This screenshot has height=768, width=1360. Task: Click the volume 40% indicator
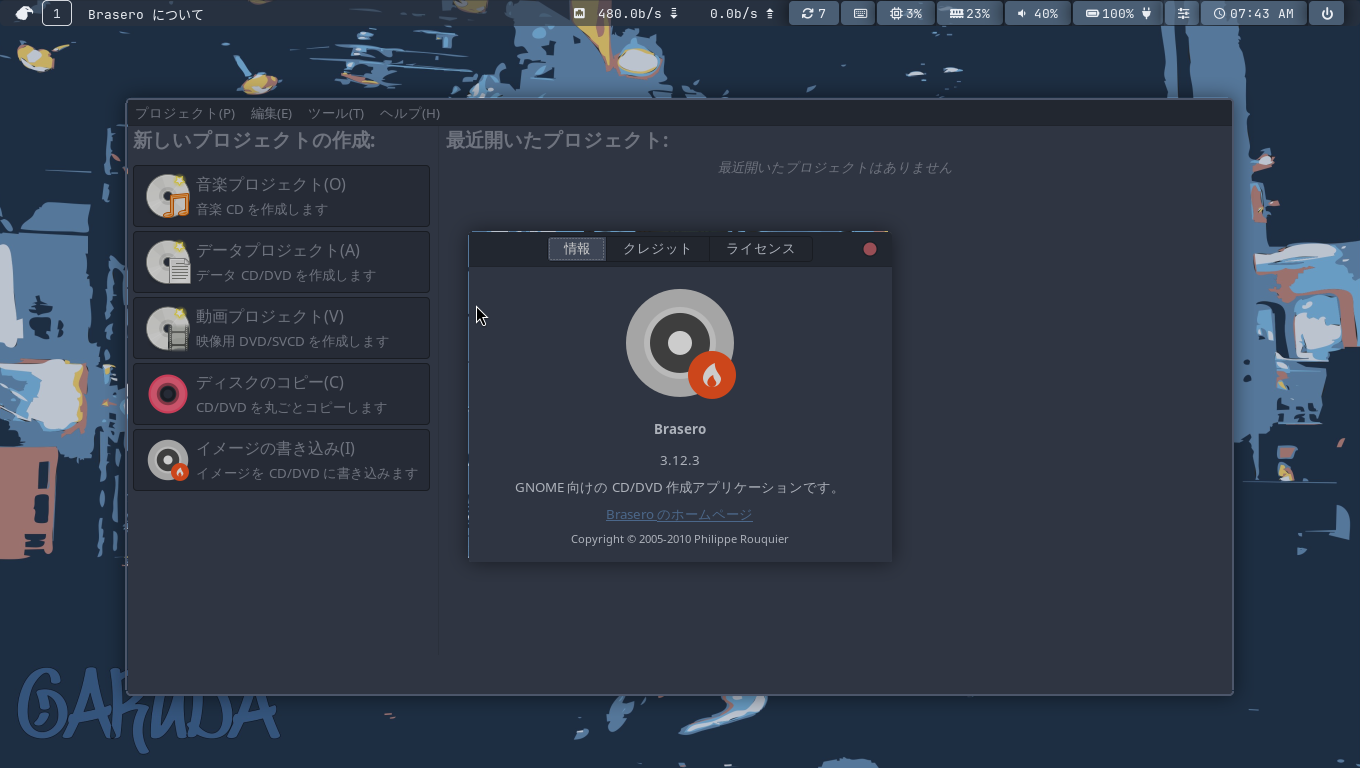1037,13
